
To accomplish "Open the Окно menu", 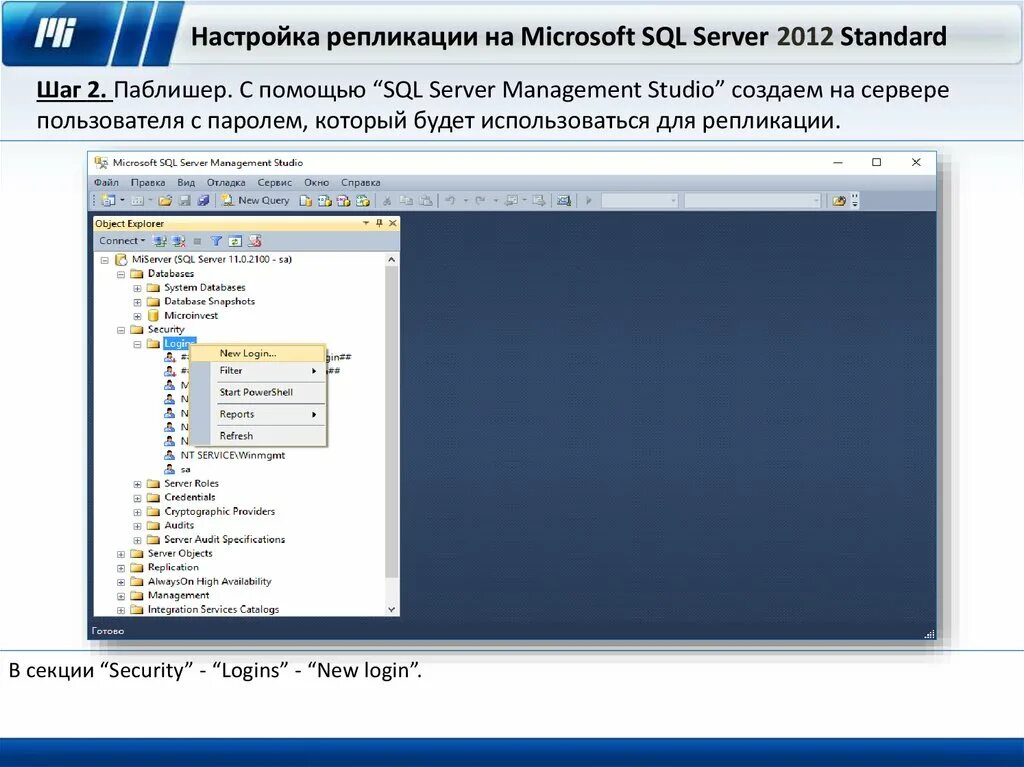I will [x=317, y=182].
